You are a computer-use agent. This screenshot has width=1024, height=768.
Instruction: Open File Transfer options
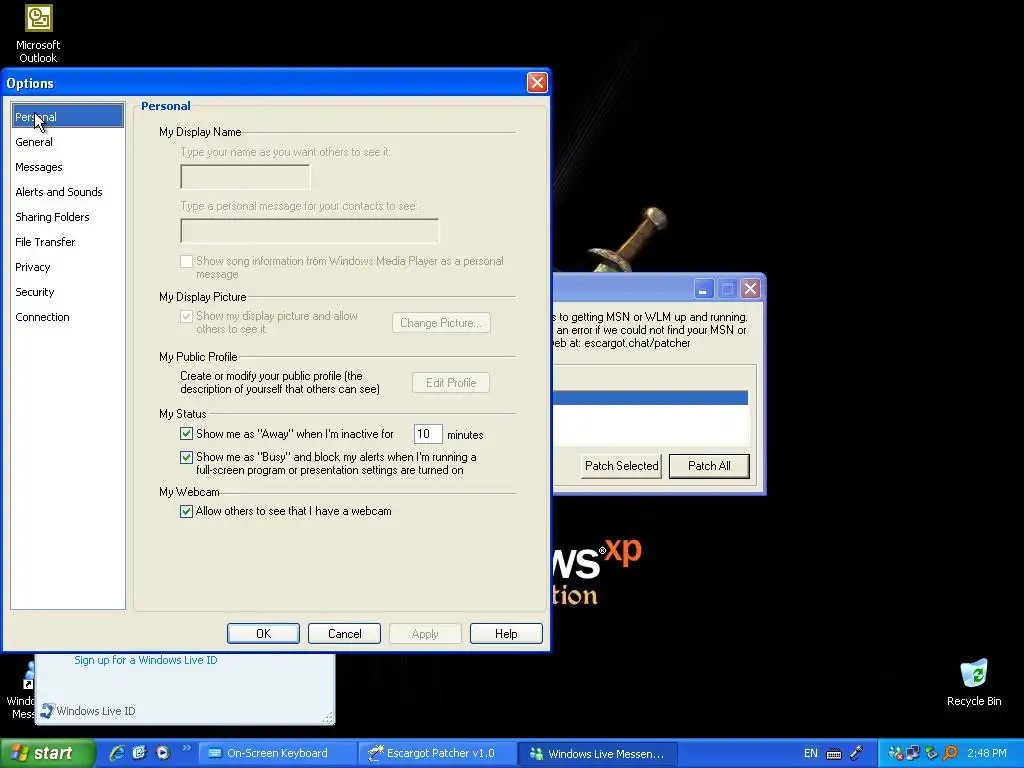68,242
